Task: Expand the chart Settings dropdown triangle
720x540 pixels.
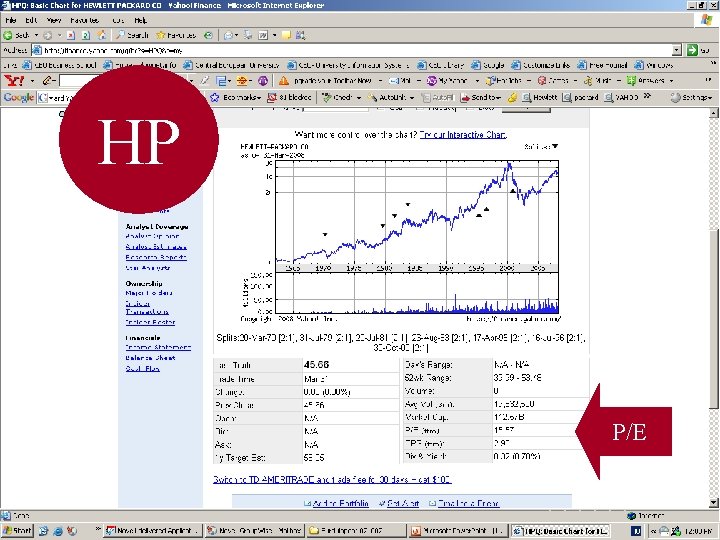Action: (555, 146)
